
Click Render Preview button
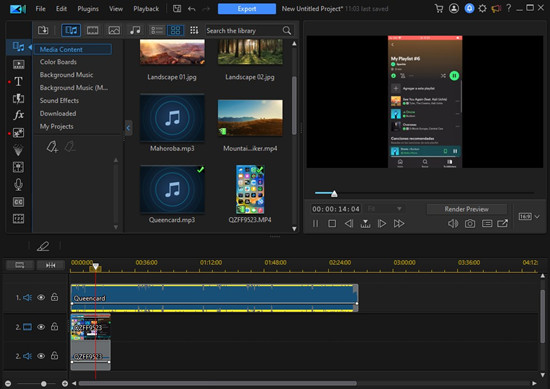click(467, 209)
